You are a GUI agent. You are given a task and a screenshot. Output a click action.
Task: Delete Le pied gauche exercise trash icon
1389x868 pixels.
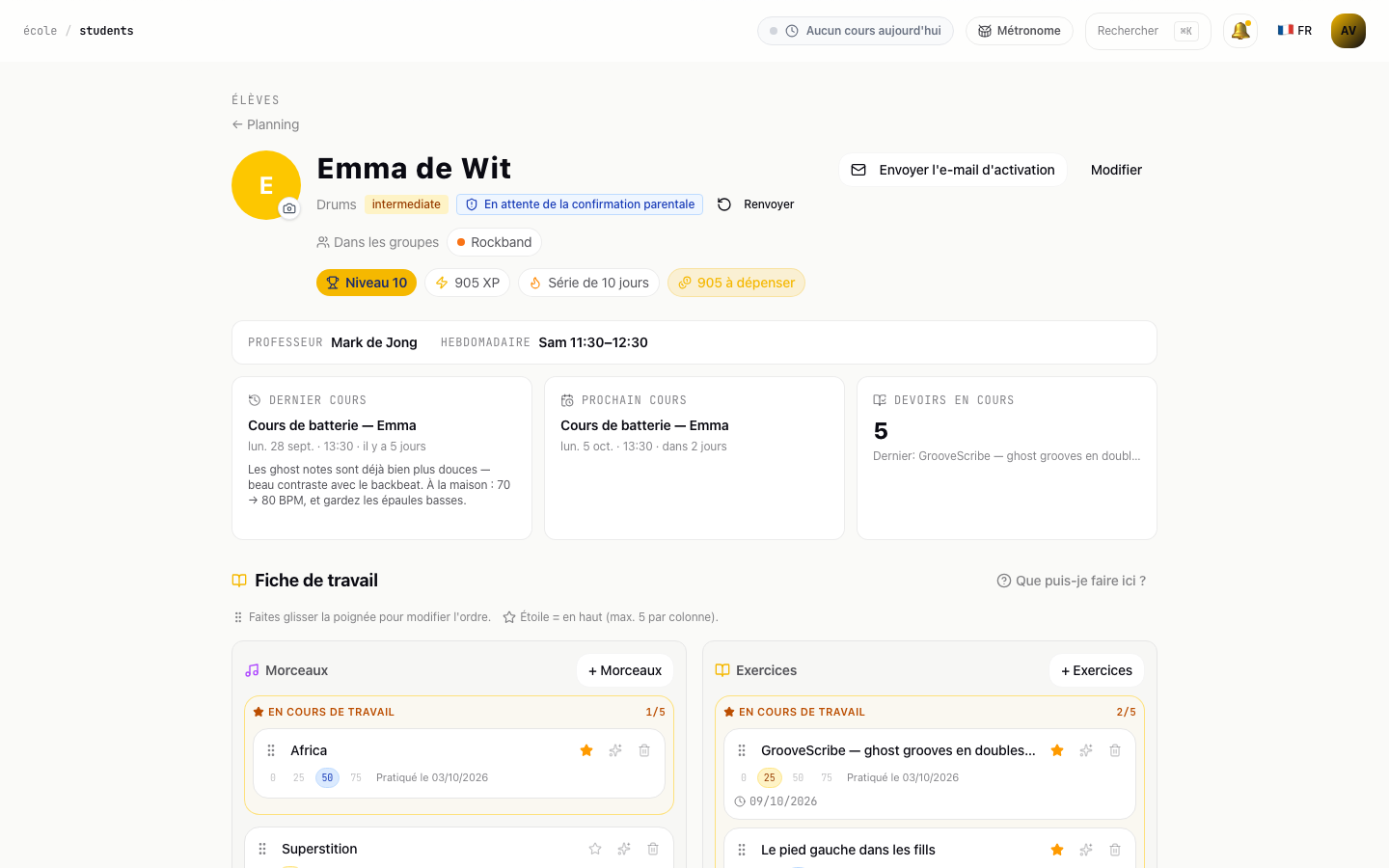point(1115,850)
